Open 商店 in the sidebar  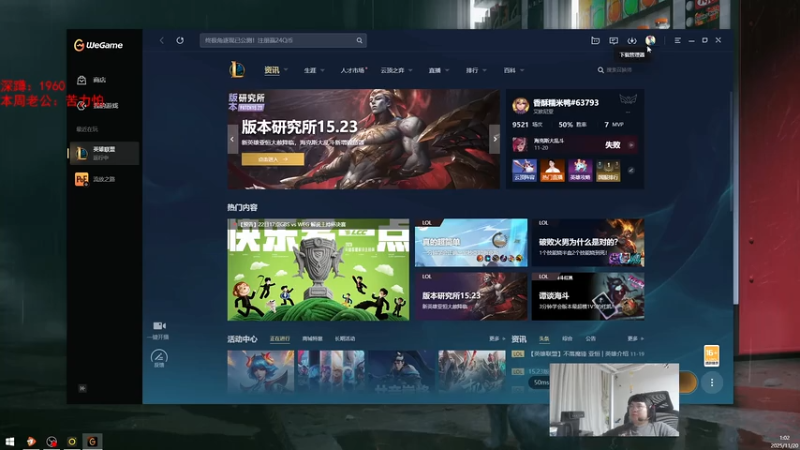coord(92,80)
